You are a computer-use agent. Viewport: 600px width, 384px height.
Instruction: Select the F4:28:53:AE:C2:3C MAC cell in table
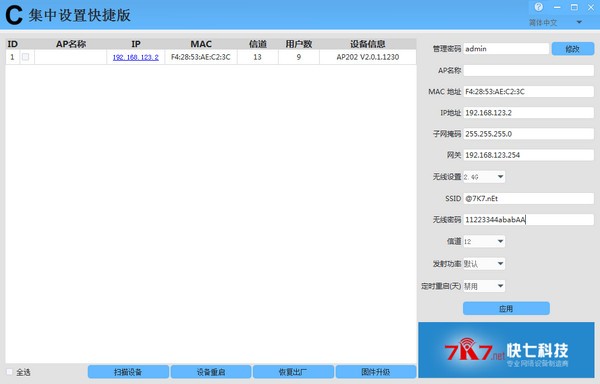point(201,57)
